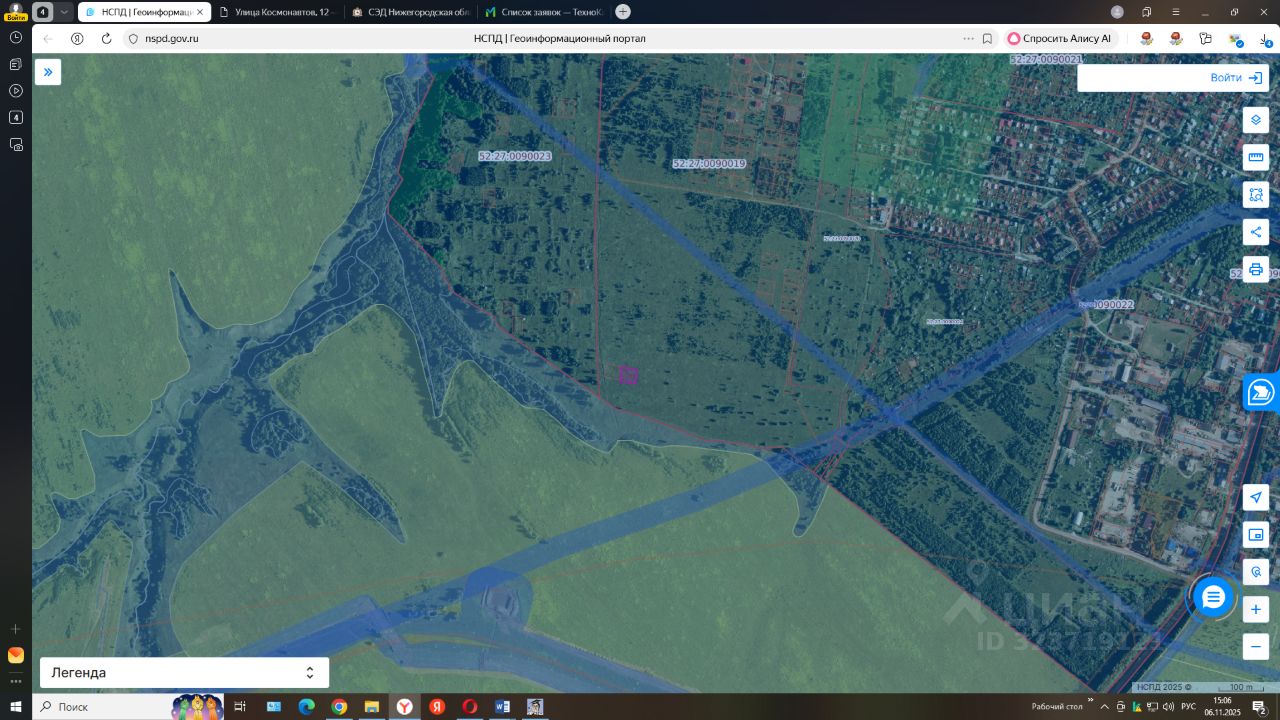Open the map layers panel
This screenshot has height=720, width=1280.
tap(1256, 121)
